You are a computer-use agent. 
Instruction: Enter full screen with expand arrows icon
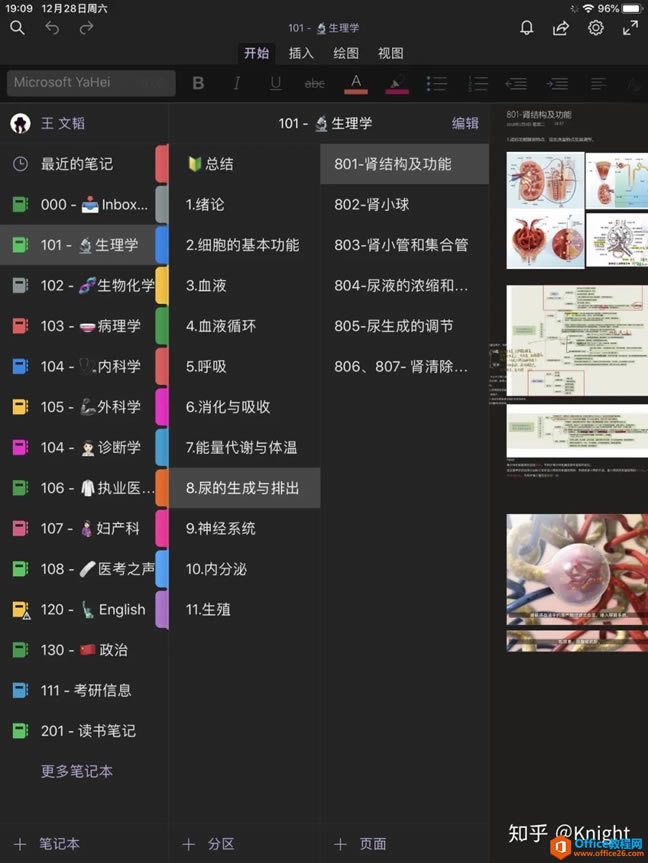[x=630, y=28]
